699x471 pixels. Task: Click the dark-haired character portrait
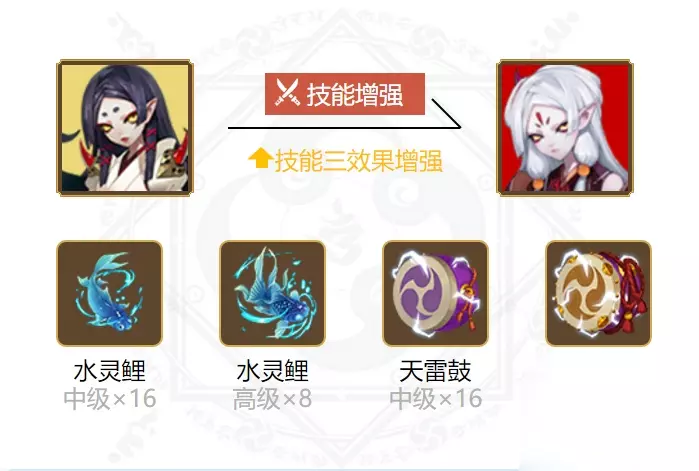(x=125, y=128)
